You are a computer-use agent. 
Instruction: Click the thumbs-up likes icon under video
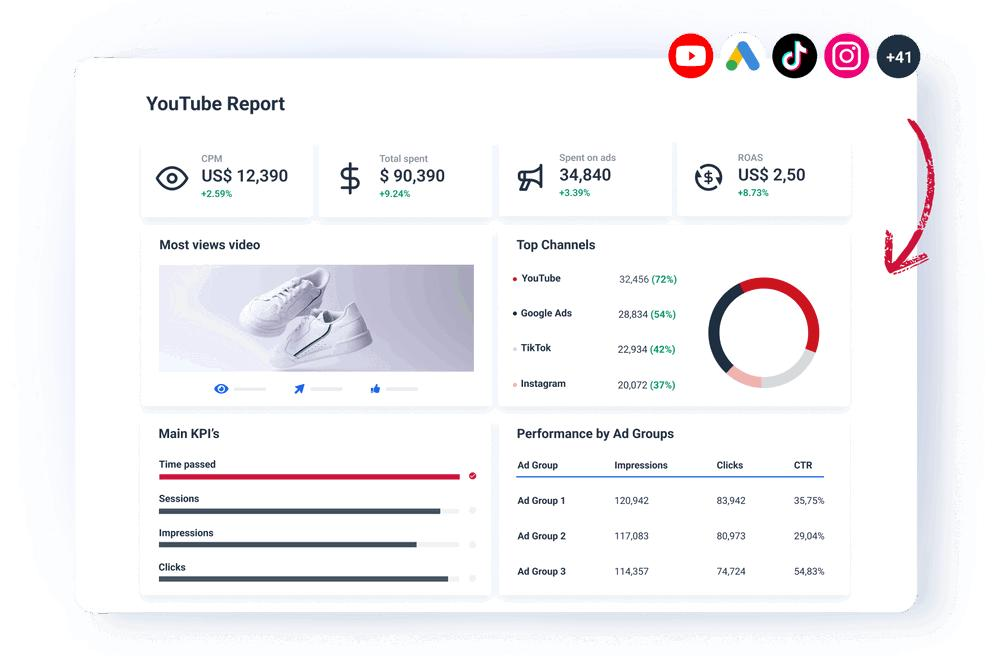point(375,388)
